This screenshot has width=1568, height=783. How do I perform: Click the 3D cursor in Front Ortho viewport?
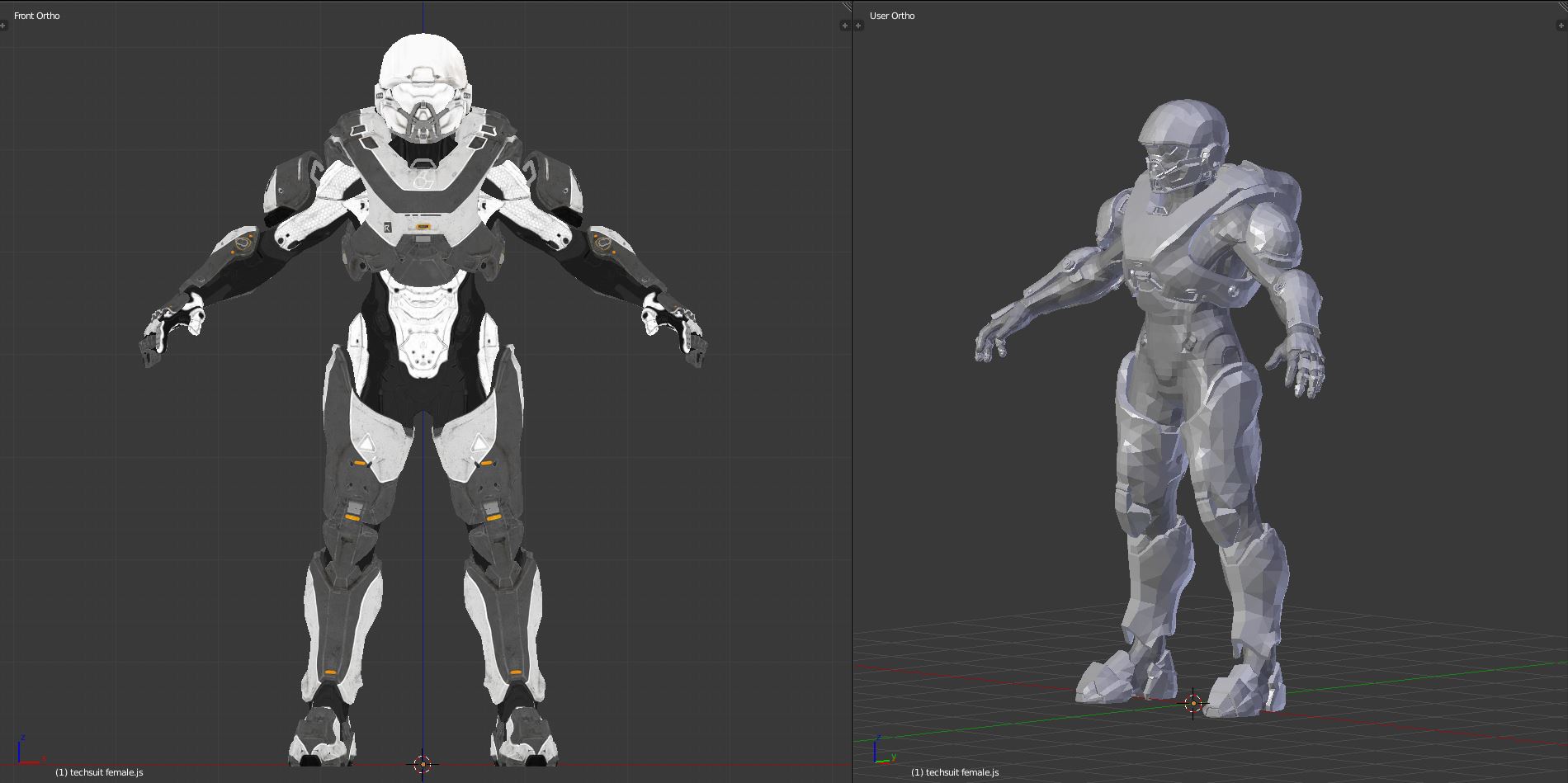click(423, 764)
